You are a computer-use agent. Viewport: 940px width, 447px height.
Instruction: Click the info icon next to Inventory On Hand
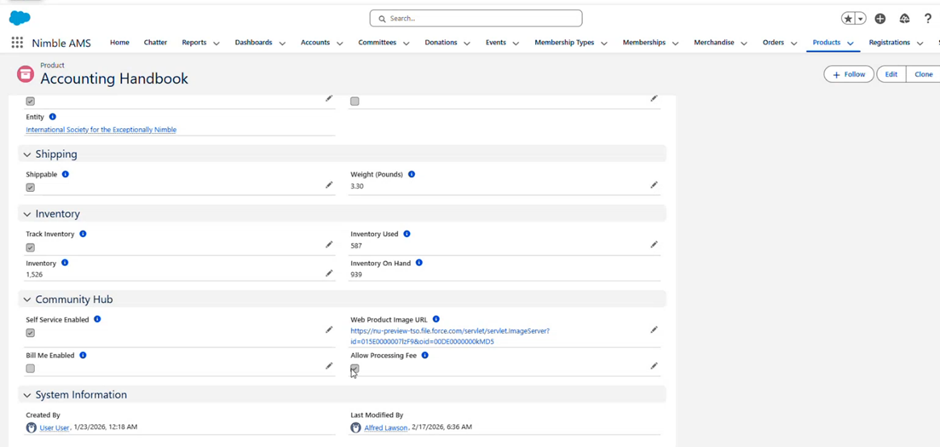click(419, 262)
